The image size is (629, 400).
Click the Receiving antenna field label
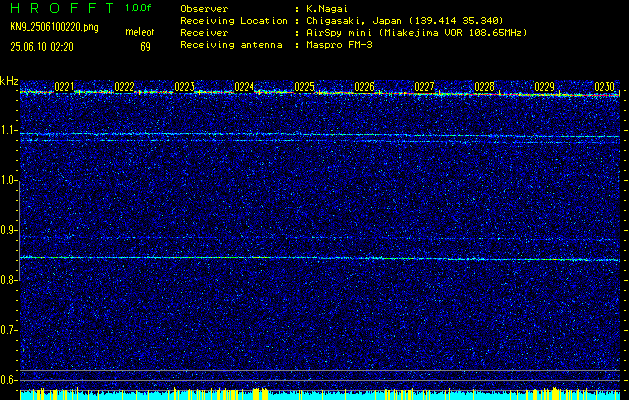tap(231, 45)
